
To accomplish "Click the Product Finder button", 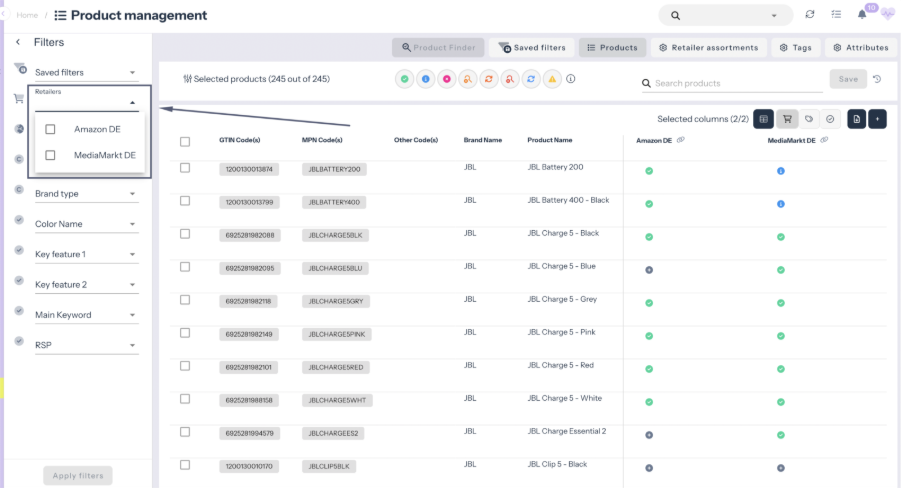I will click(x=438, y=47).
